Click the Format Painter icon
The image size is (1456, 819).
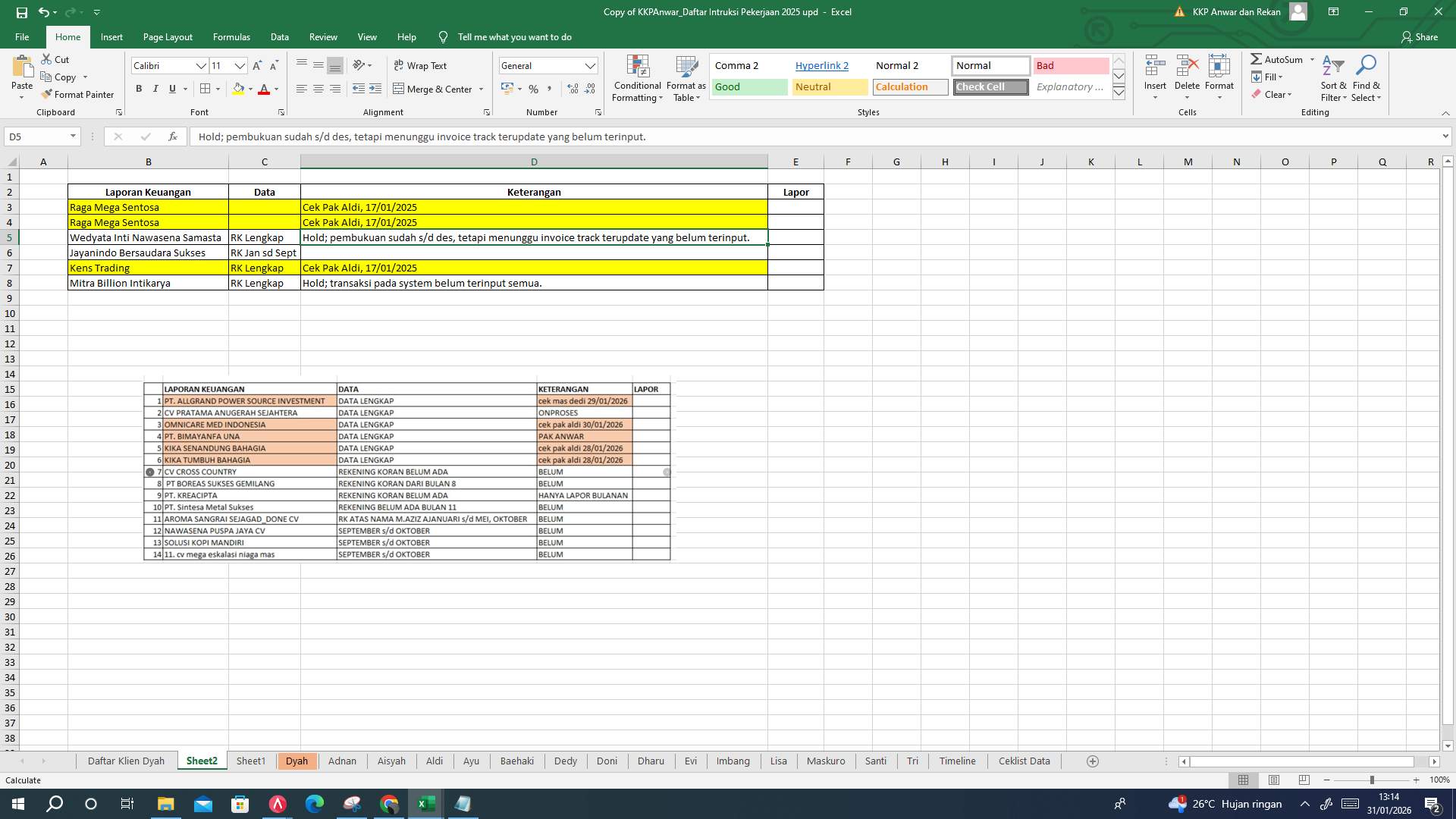49,94
